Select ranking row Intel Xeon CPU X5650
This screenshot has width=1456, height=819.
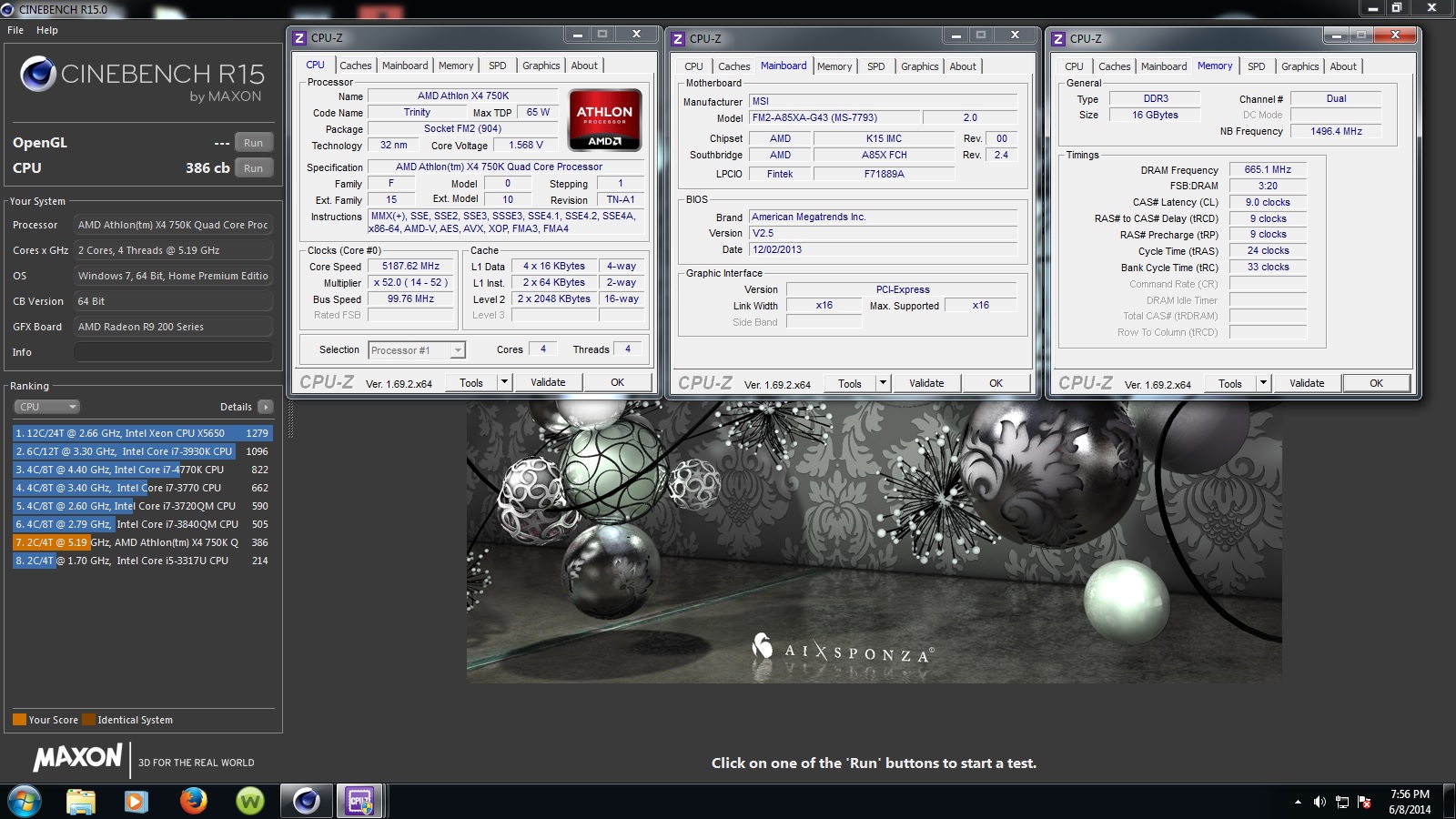(142, 433)
